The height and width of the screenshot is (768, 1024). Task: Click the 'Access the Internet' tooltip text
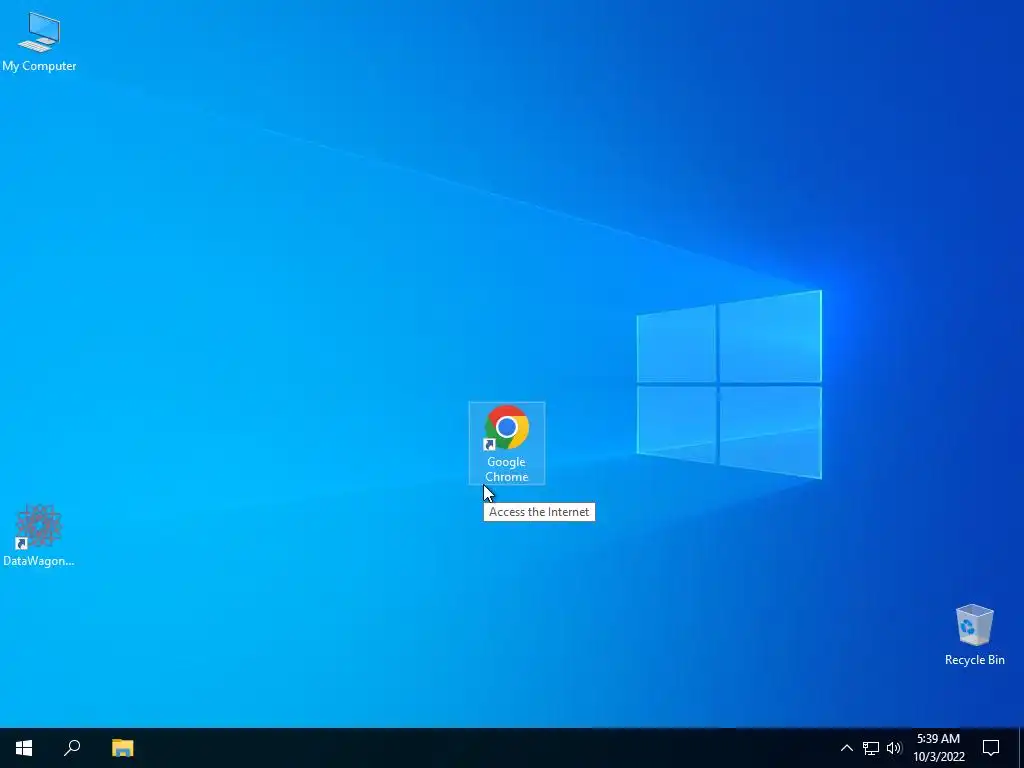point(539,512)
